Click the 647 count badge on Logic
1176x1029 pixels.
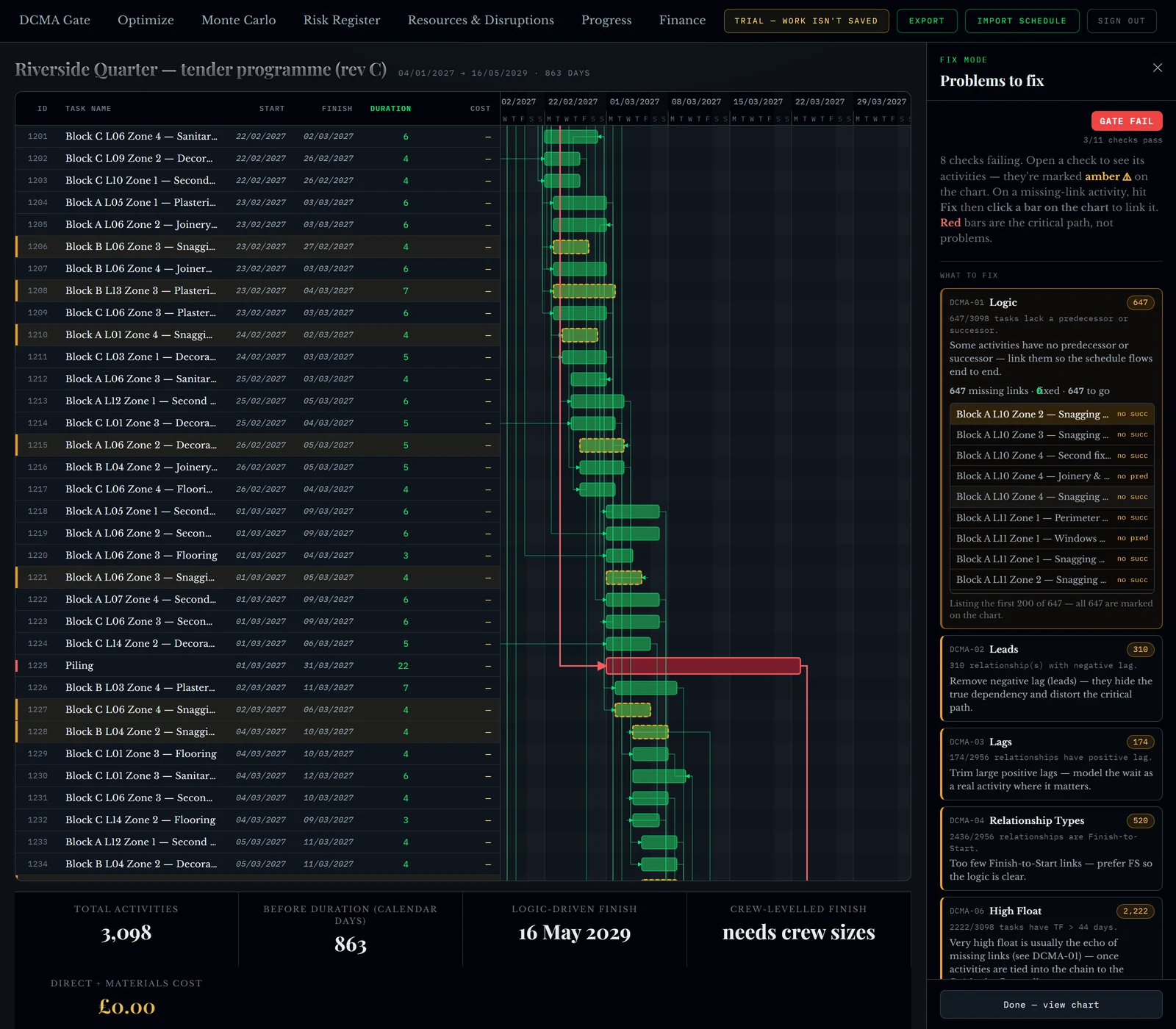[1140, 302]
